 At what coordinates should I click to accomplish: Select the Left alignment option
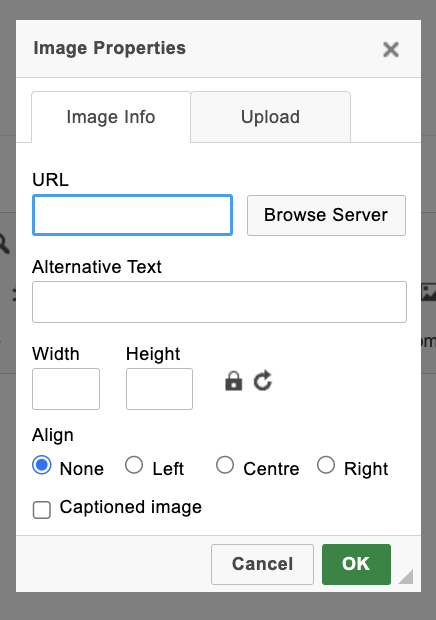[x=134, y=465]
